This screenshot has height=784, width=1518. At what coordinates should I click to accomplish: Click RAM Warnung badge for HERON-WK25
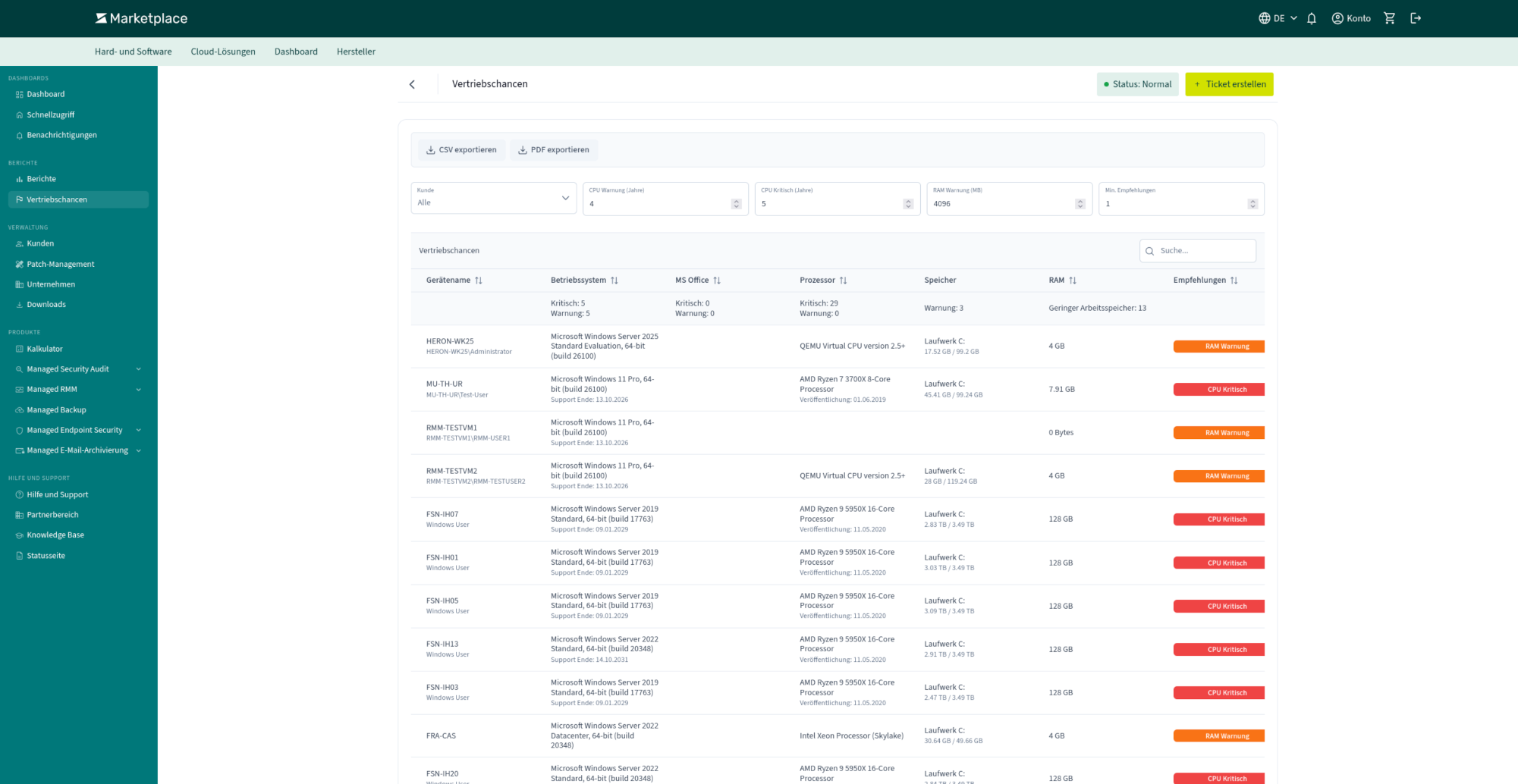[x=1219, y=347]
